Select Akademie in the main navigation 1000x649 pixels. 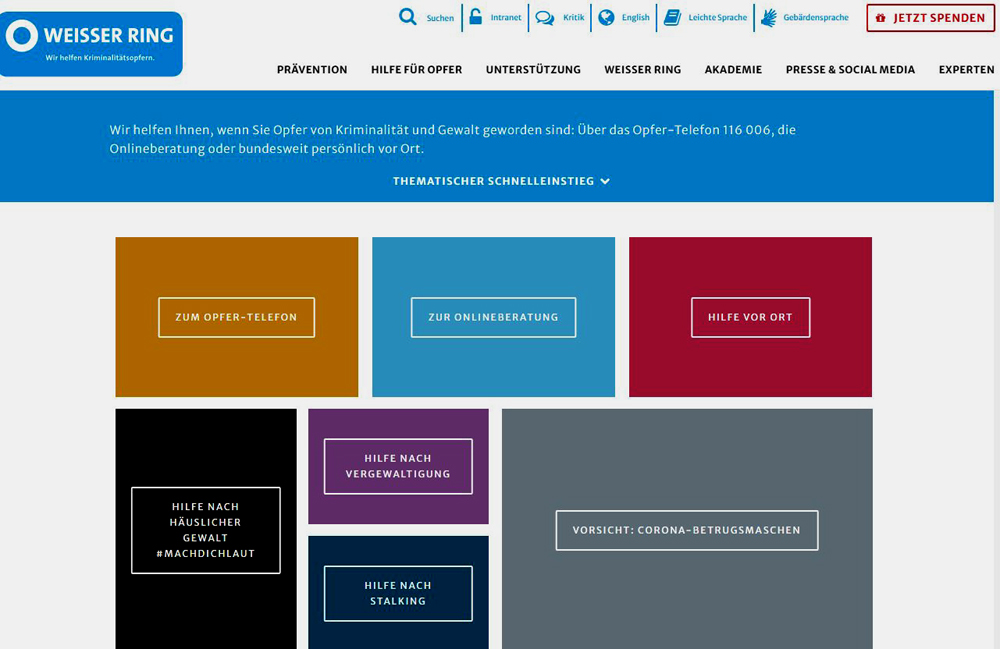click(x=733, y=70)
